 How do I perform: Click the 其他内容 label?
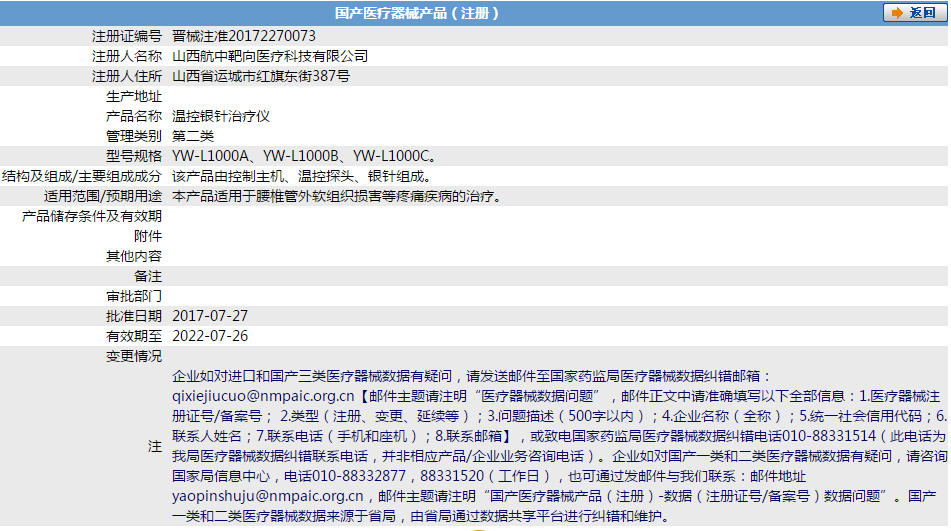134,256
